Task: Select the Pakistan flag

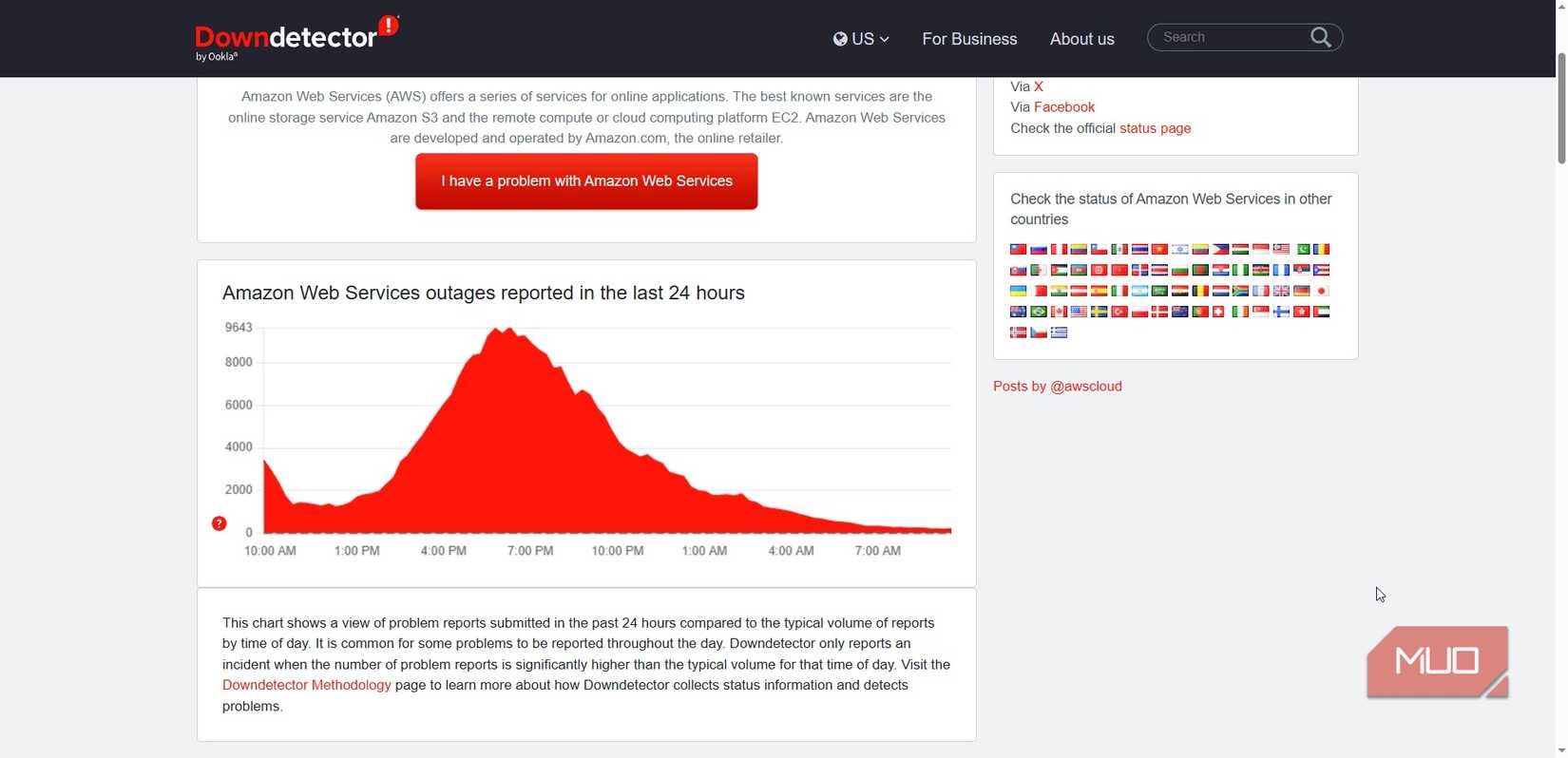Action: pyautogui.click(x=1304, y=249)
